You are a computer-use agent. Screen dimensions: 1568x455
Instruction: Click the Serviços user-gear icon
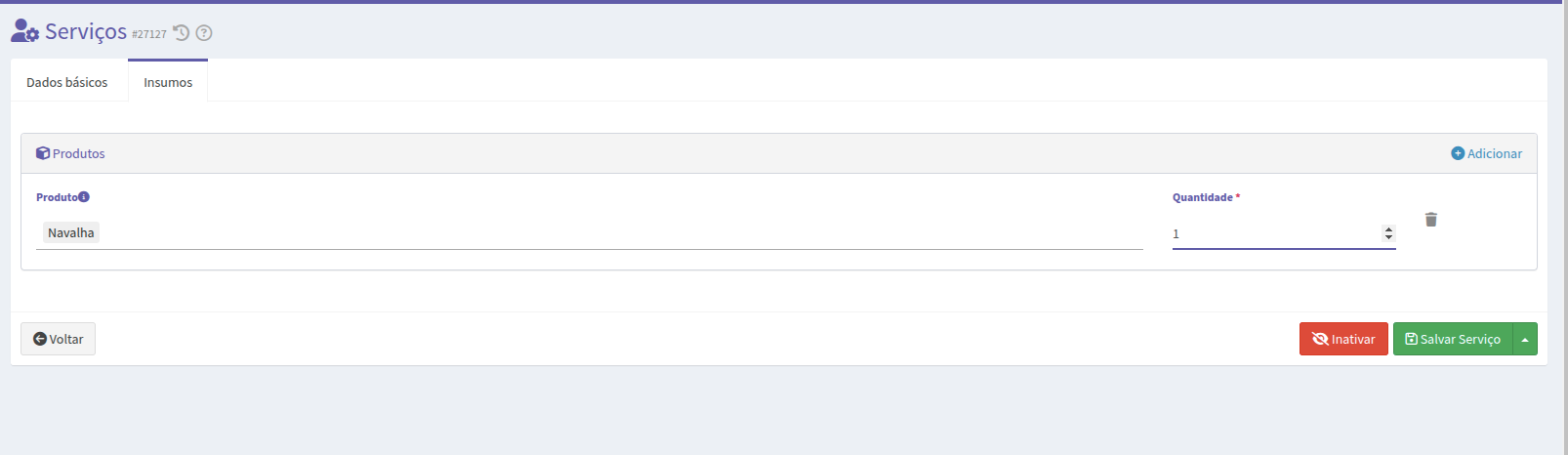tap(25, 31)
